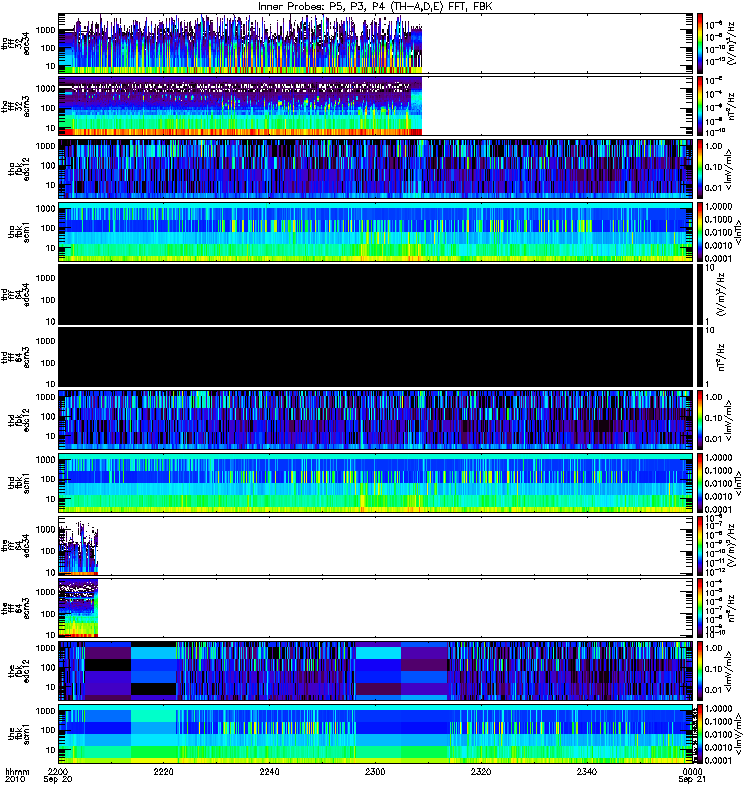The width and height of the screenshot is (750, 800).
Task: Click the '<|nT|>' unit label of tha scm1 panel
Action: pos(737,232)
